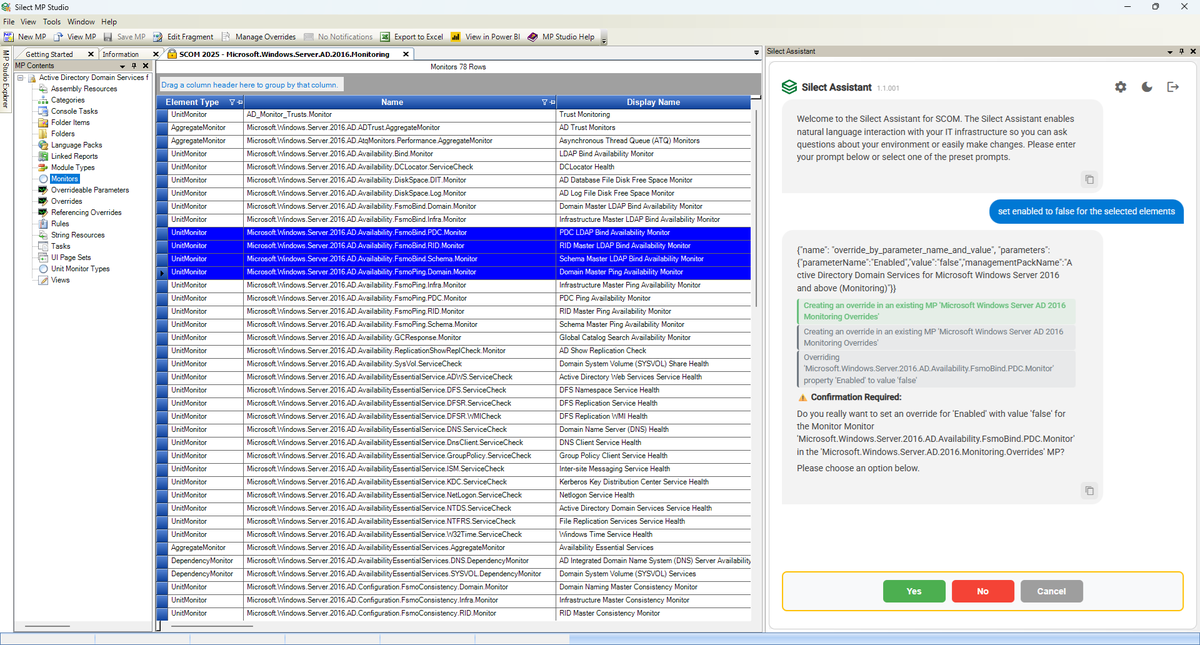Switch to the Getting Started tab
This screenshot has width=1200, height=645.
tap(49, 54)
